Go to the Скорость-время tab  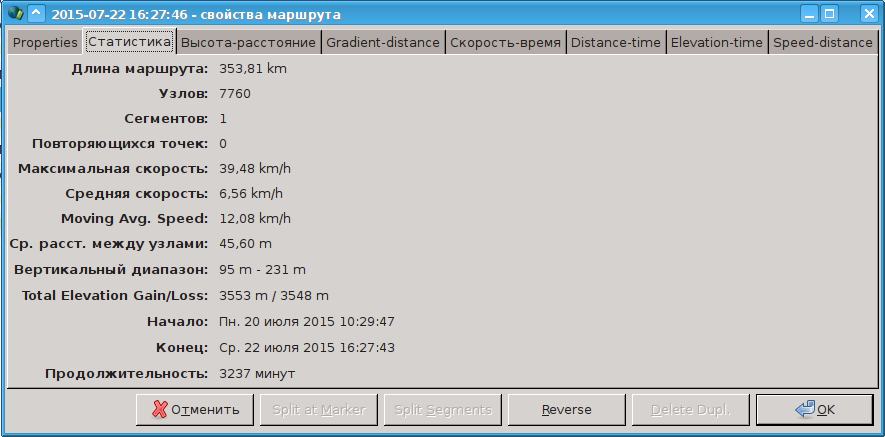click(x=505, y=42)
